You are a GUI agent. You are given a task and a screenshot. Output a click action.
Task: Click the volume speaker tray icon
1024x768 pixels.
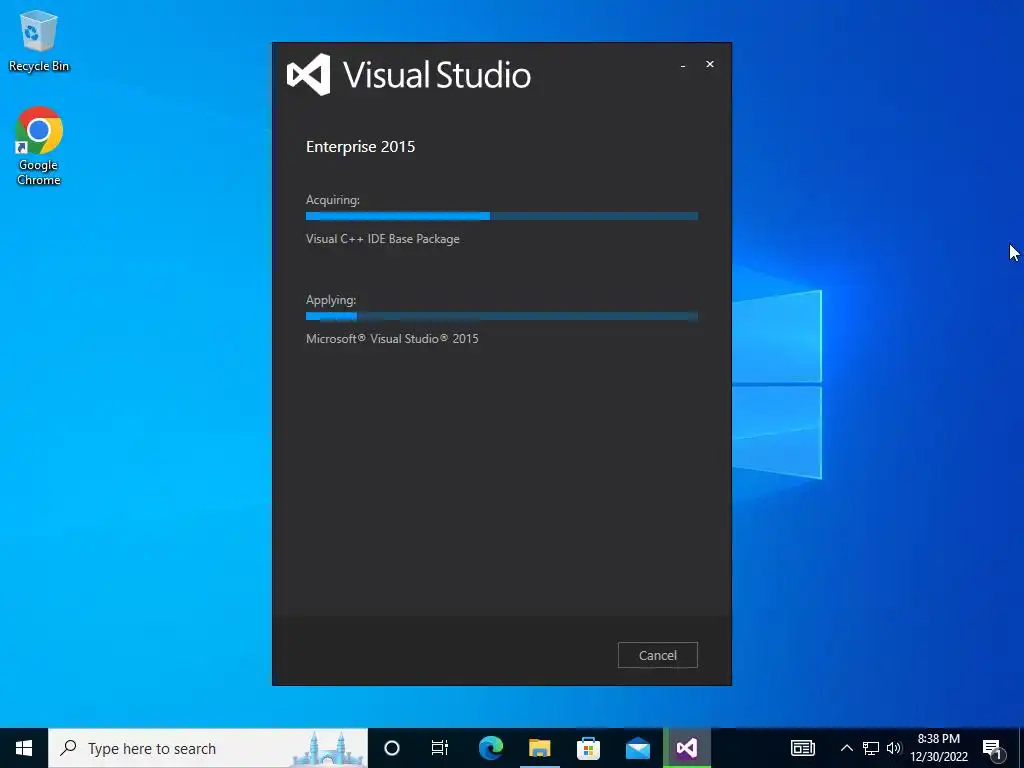point(894,748)
